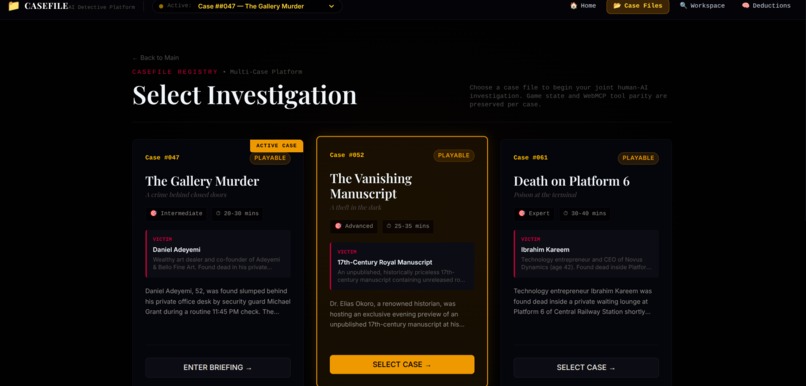This screenshot has width=806, height=386.
Task: Click victim 17th-Century Royal Manuscript
Action: [385, 262]
